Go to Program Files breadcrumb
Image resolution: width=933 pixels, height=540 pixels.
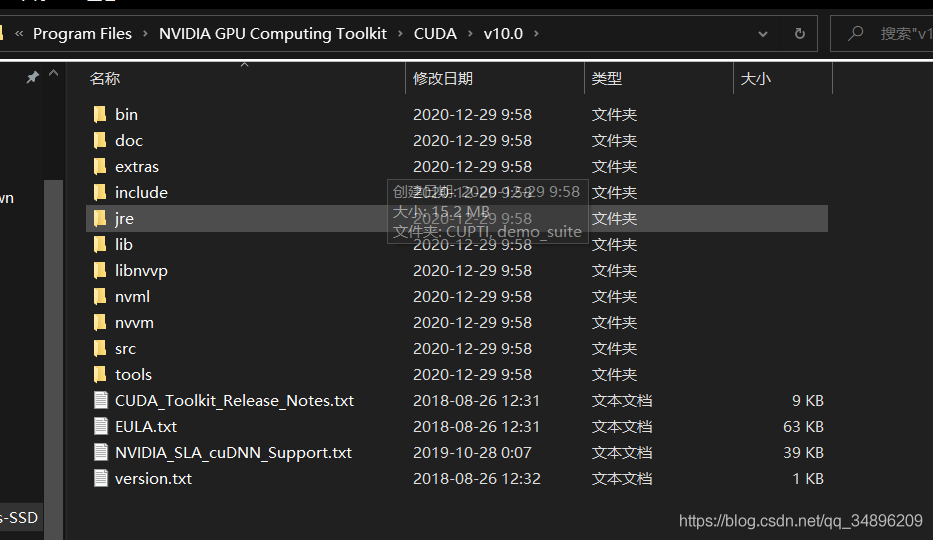coord(82,34)
